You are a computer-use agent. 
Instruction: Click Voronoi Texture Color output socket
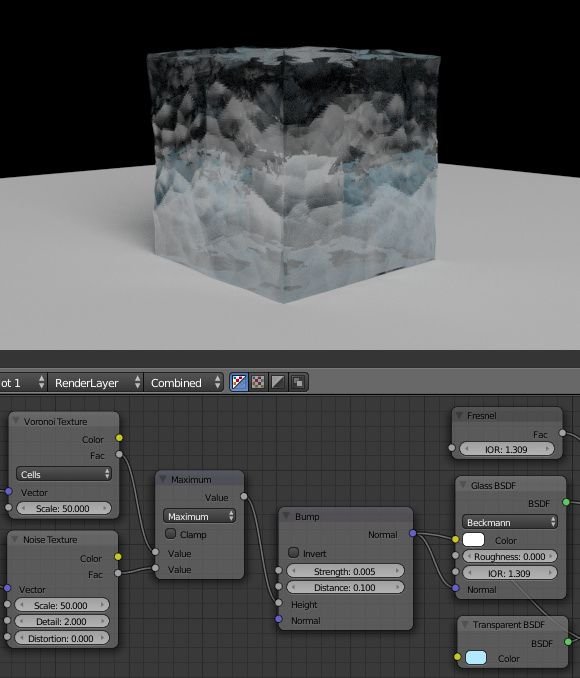pos(119,438)
